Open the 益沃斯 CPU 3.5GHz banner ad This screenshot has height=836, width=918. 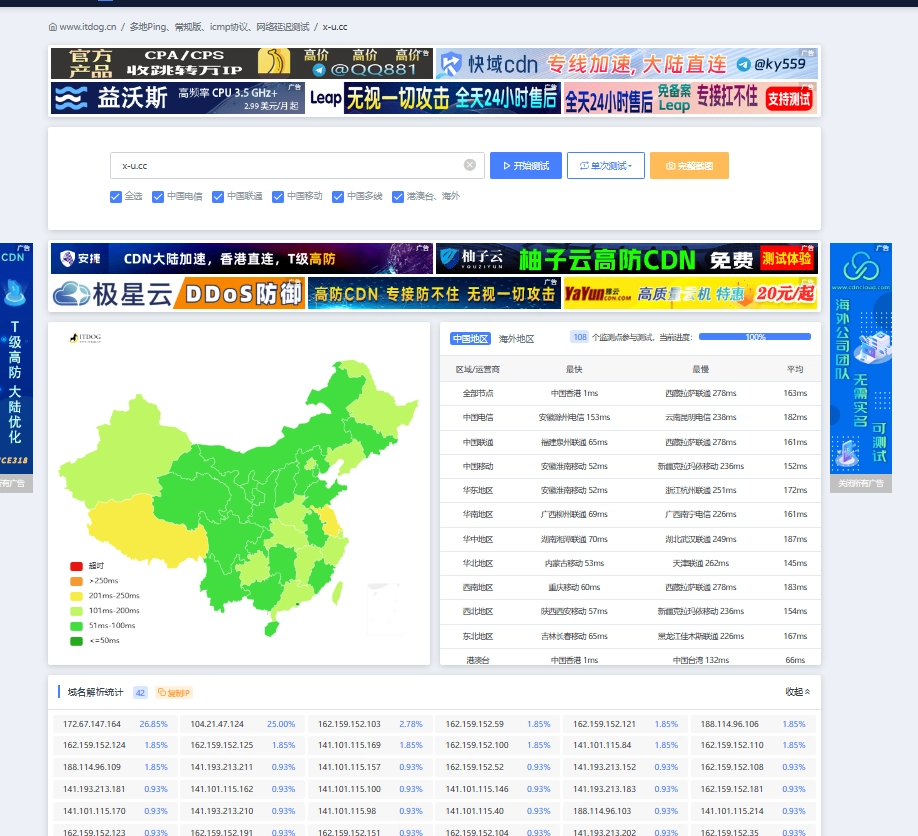click(177, 98)
